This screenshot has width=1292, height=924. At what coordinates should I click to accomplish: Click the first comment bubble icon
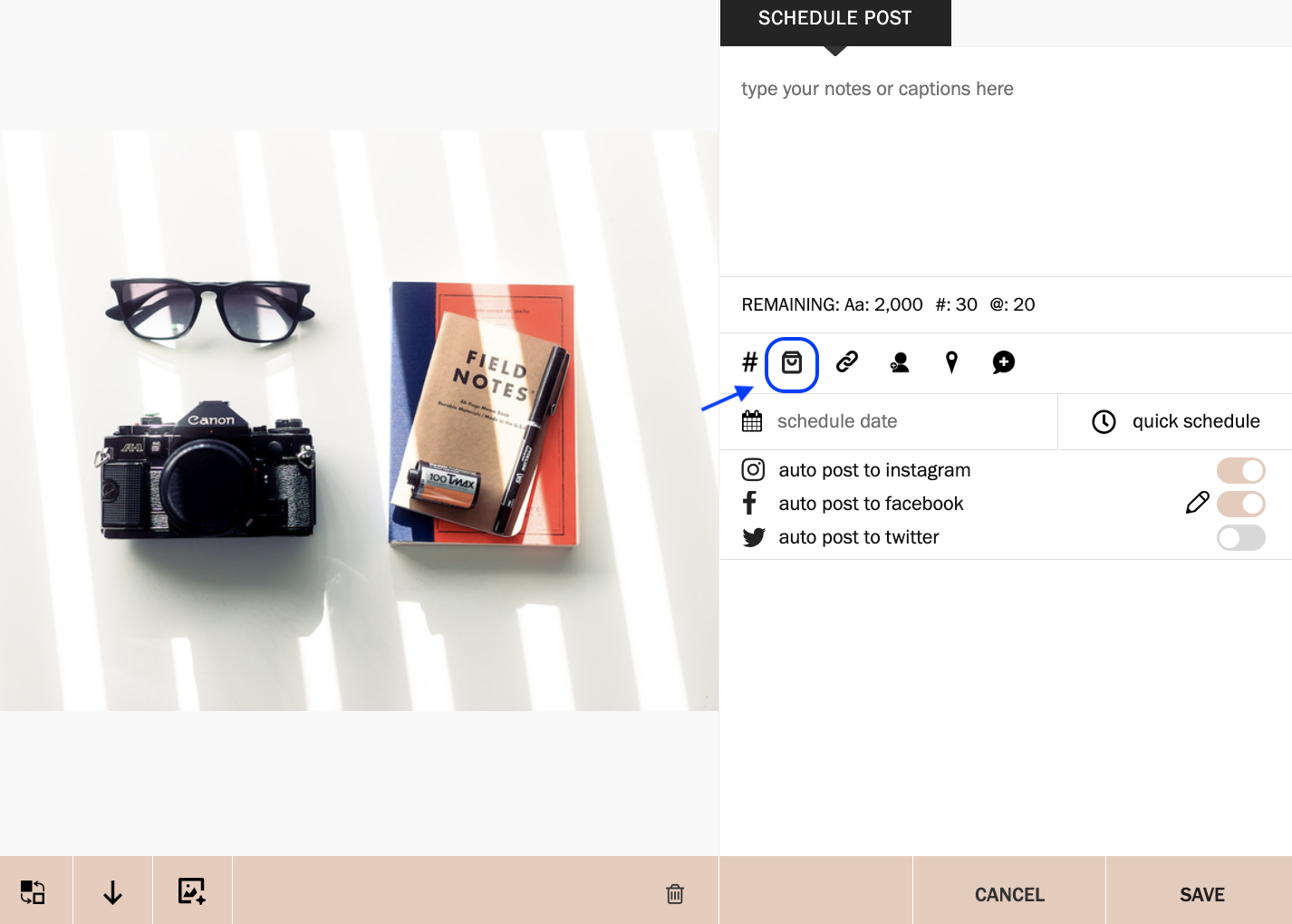click(1003, 362)
